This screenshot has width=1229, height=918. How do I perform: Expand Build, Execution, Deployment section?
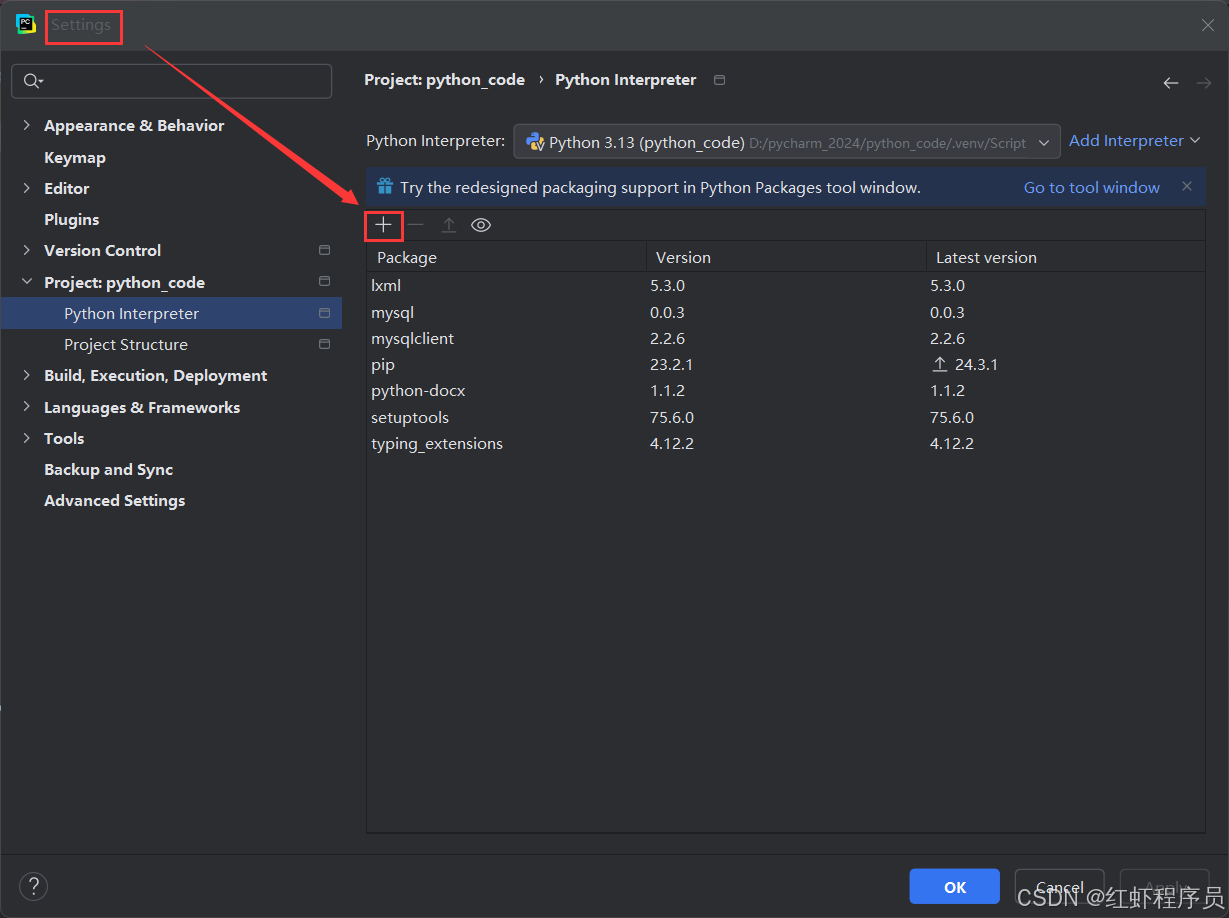(27, 375)
